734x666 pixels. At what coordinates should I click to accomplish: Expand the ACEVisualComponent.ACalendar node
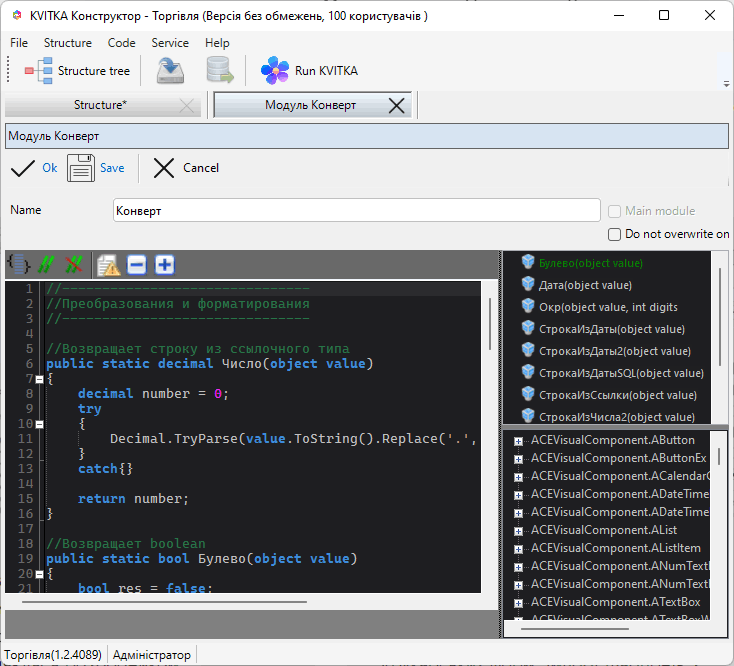click(518, 477)
